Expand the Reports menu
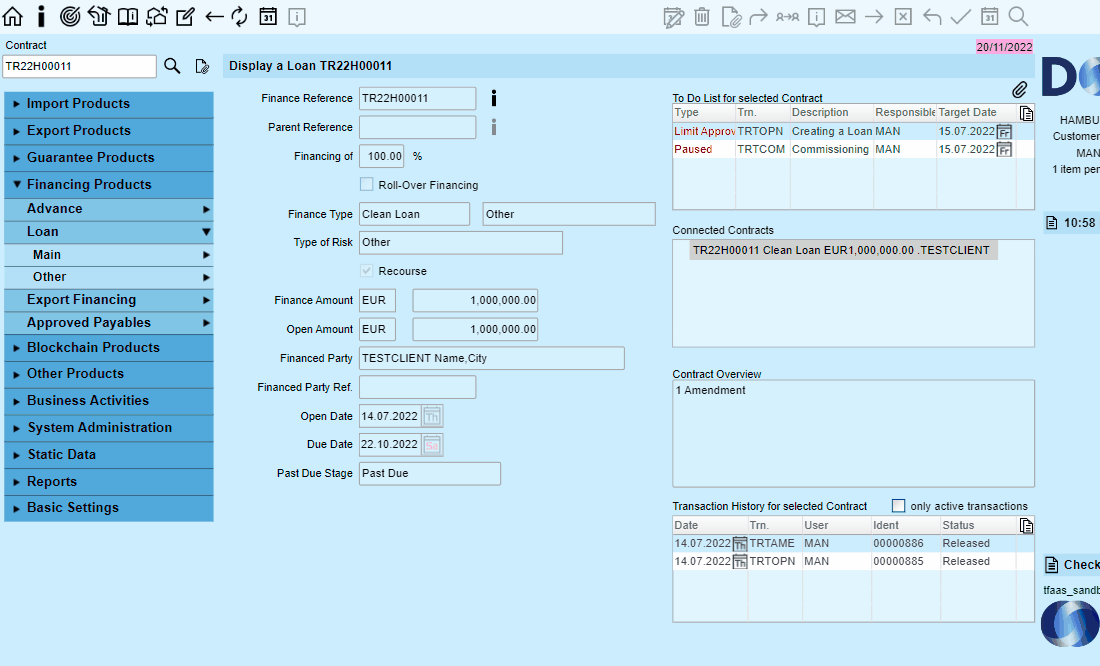 tap(109, 482)
